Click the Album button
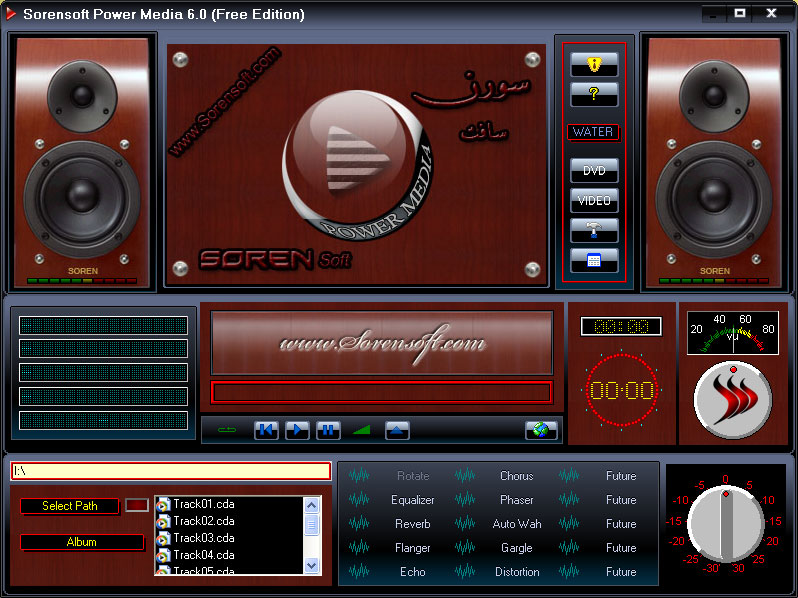 point(81,542)
